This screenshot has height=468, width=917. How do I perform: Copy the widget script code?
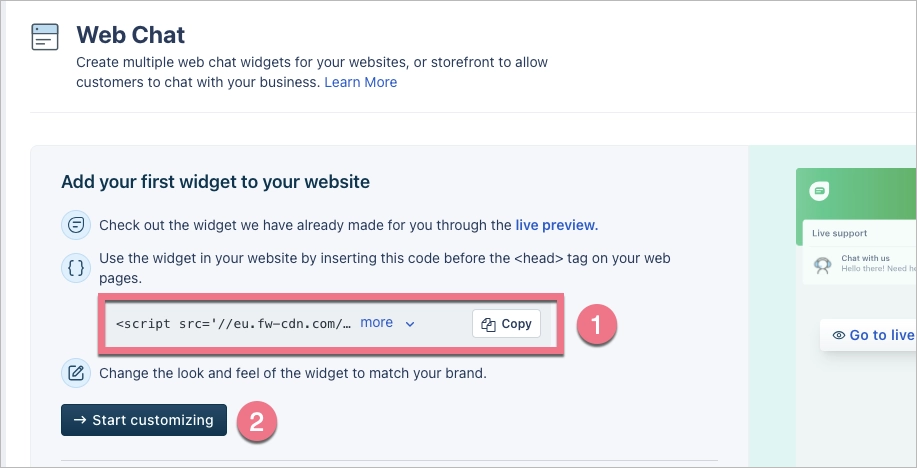click(506, 324)
